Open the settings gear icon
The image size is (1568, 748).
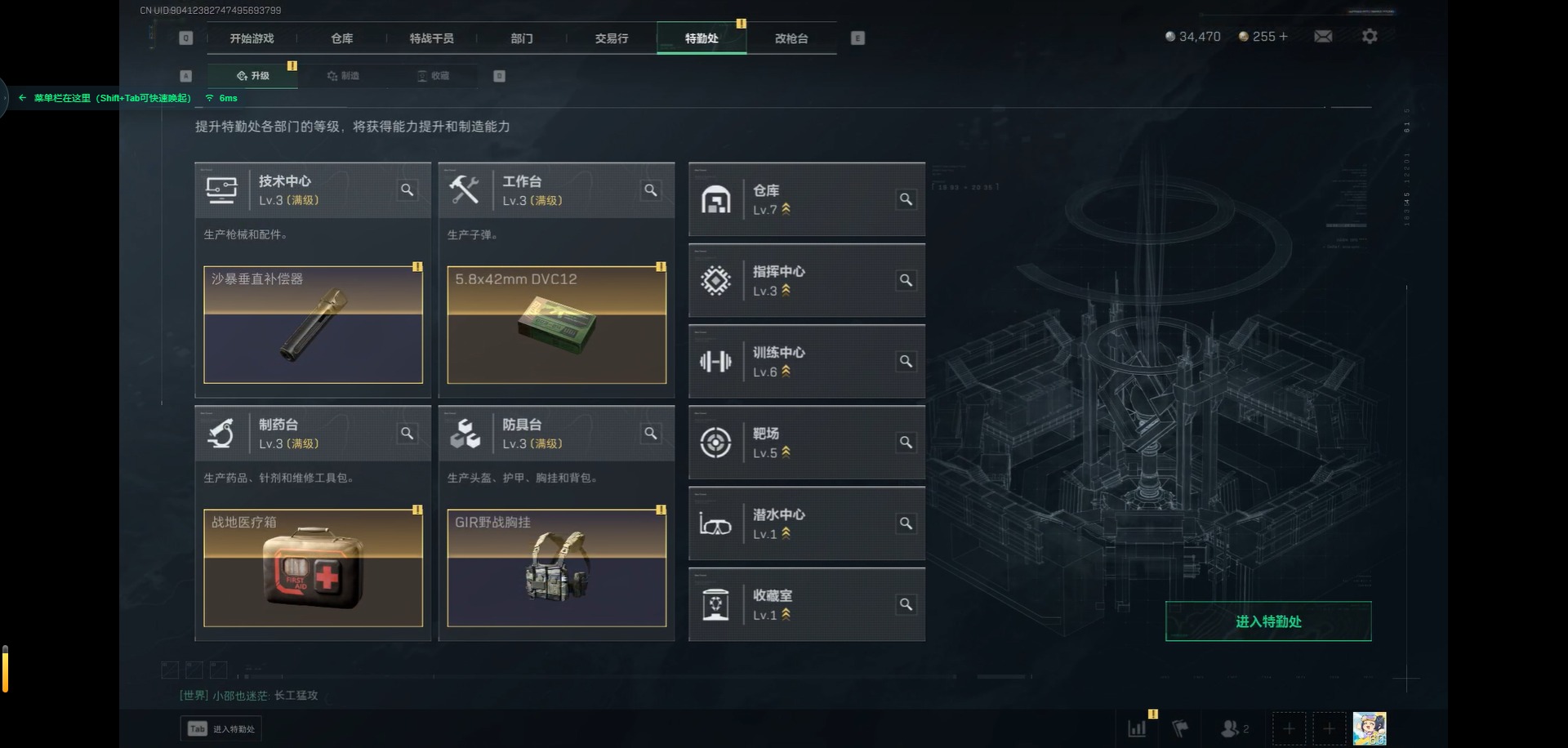(x=1370, y=37)
